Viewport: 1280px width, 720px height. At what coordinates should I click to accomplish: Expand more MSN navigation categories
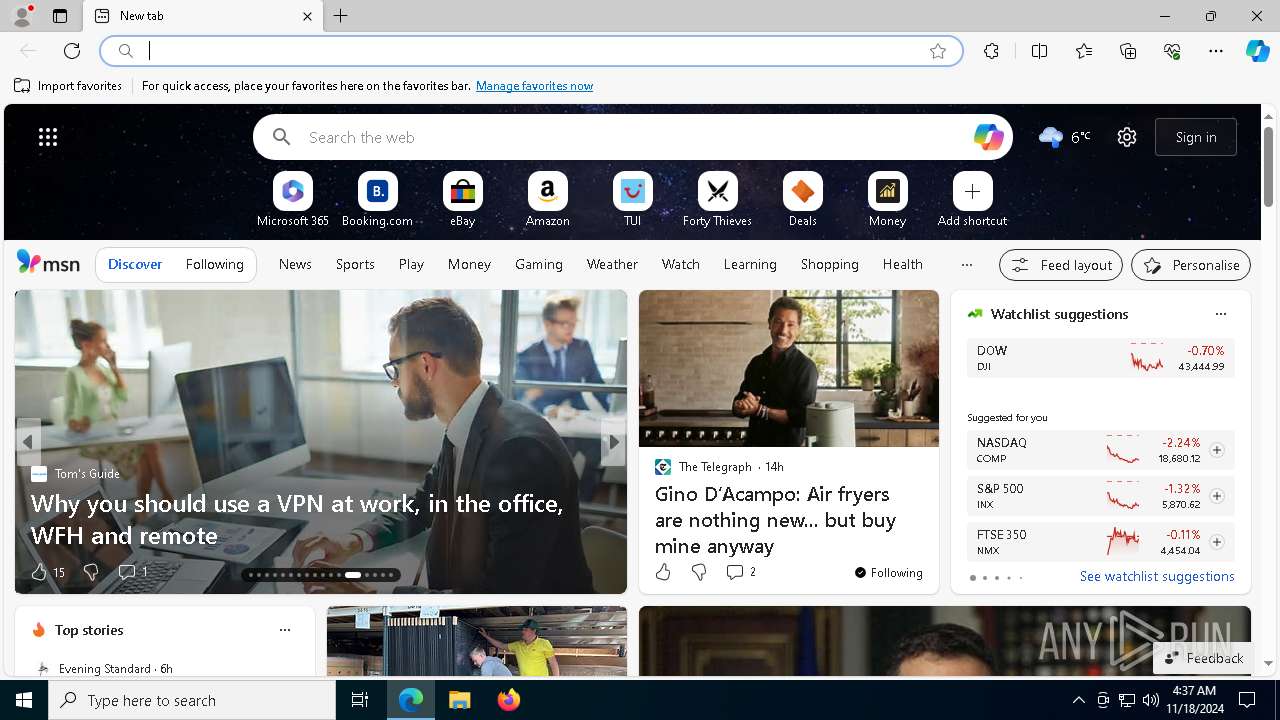pos(966,264)
